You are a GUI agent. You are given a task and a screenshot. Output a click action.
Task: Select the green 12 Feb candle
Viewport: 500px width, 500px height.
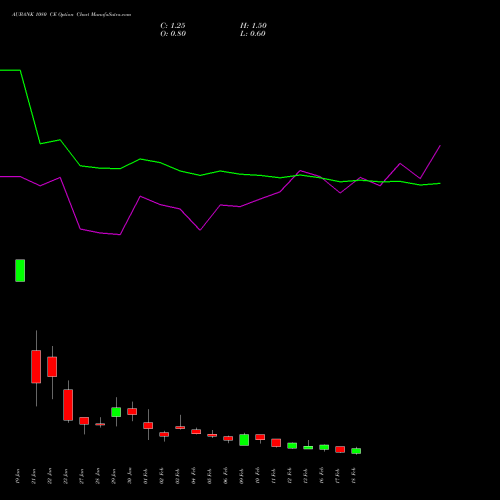292,446
